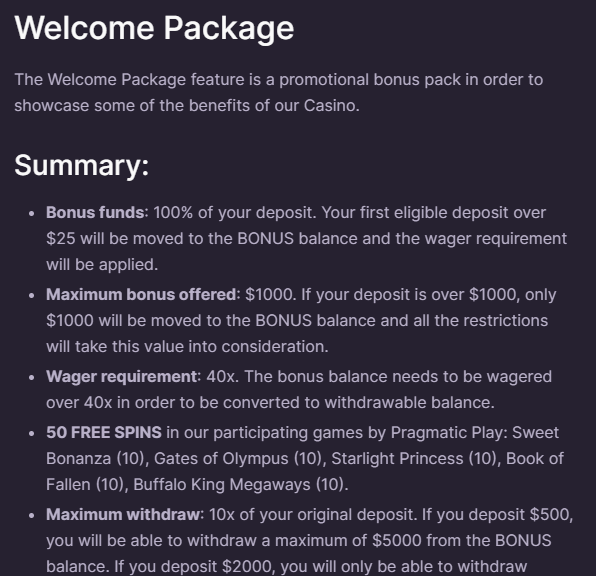The image size is (596, 576).
Task: Click the Pragmatic Play provider name
Action: [449, 433]
